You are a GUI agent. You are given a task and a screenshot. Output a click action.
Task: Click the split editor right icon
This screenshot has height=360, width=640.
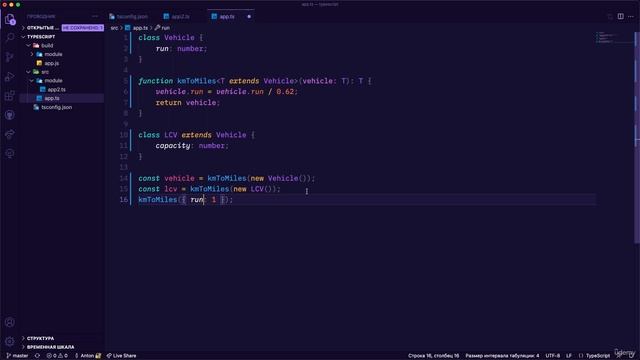click(x=620, y=16)
